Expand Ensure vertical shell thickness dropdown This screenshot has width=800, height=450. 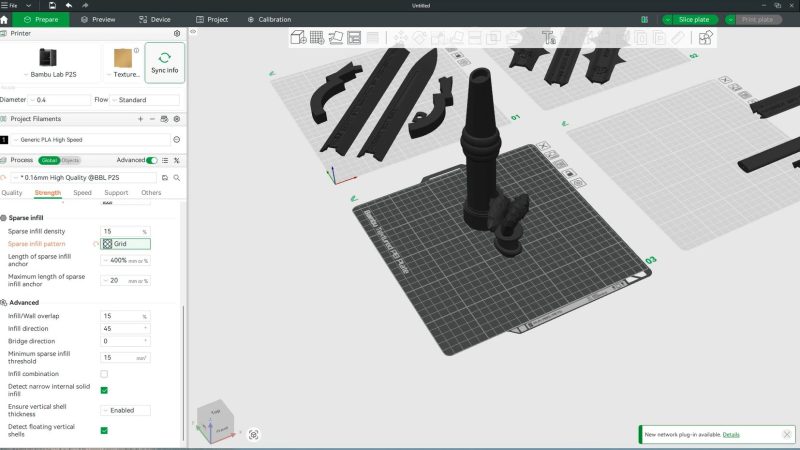pos(126,410)
